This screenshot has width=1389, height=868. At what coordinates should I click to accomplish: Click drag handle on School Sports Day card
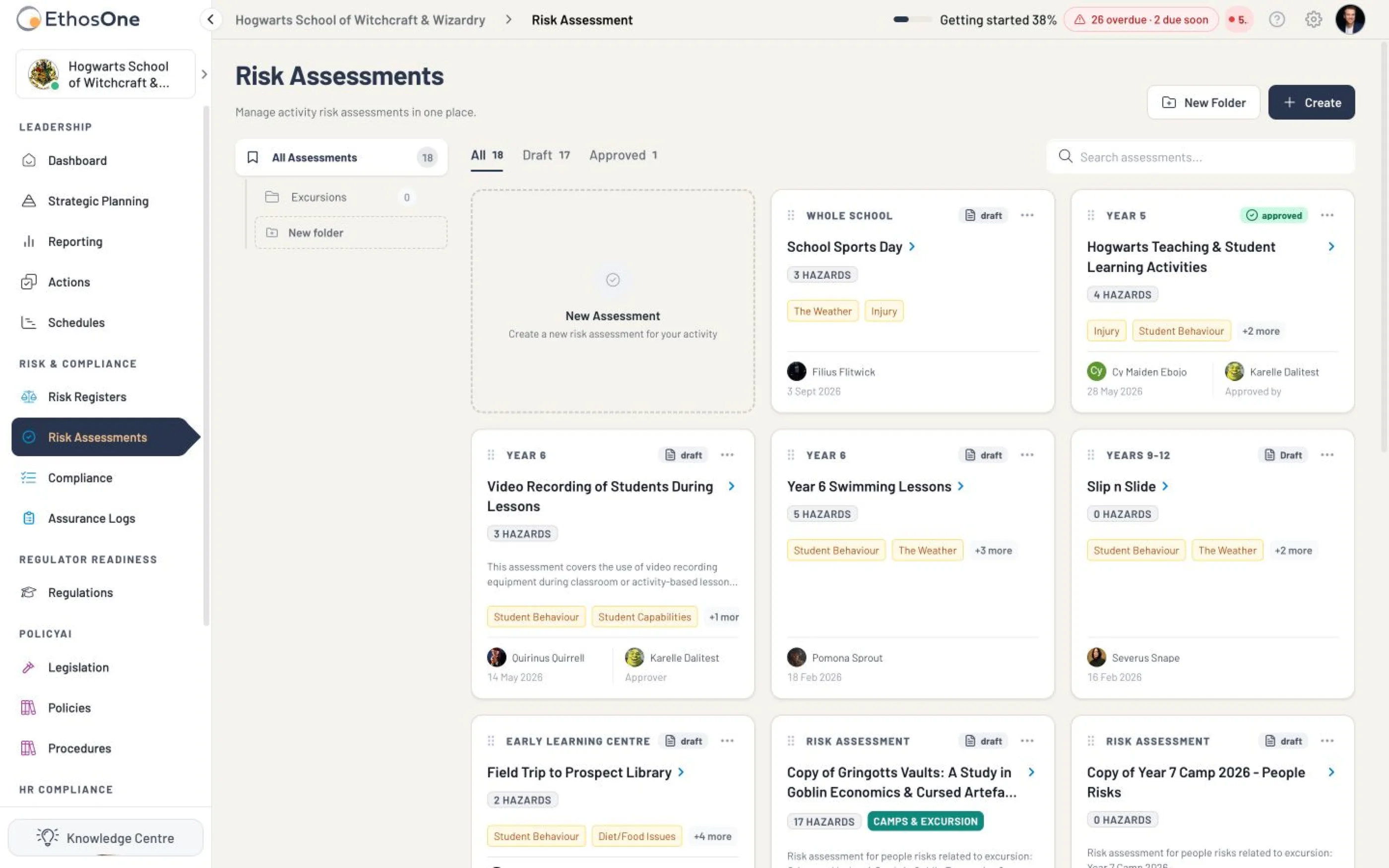pyautogui.click(x=791, y=215)
